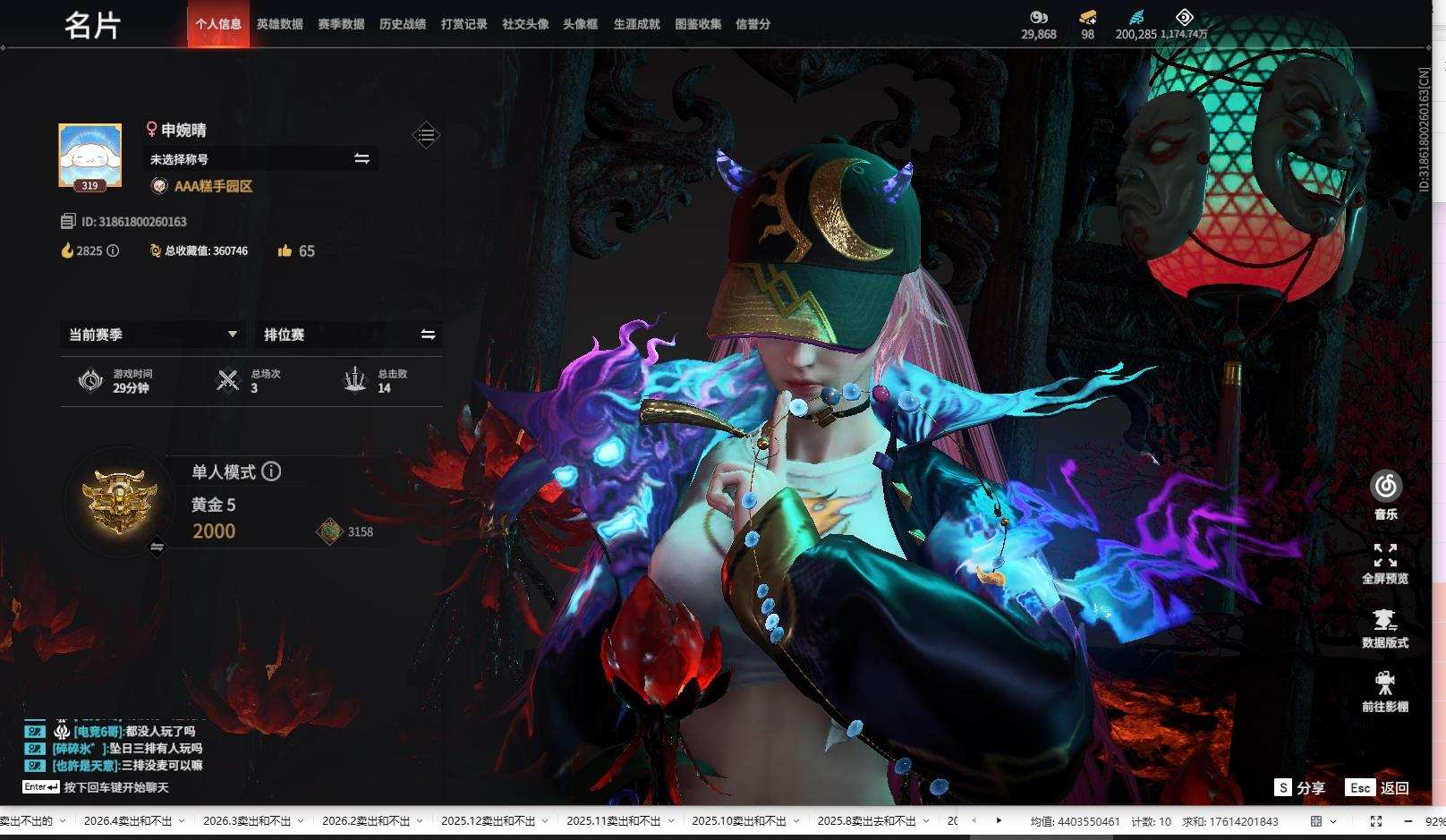Swap the title via arrows in 未选择称号 field

(361, 158)
